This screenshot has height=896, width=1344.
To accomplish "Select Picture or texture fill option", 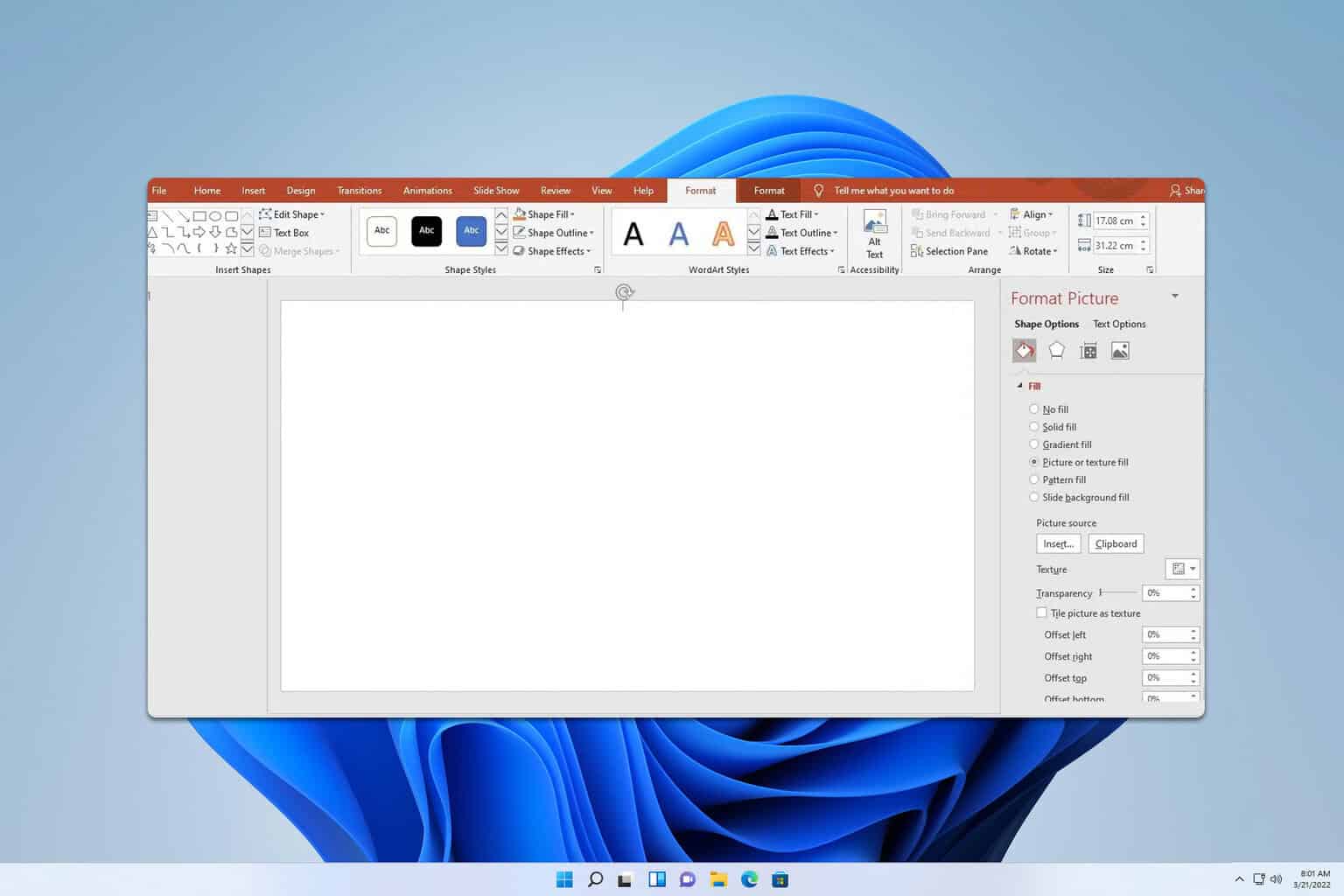I will (x=1078, y=462).
